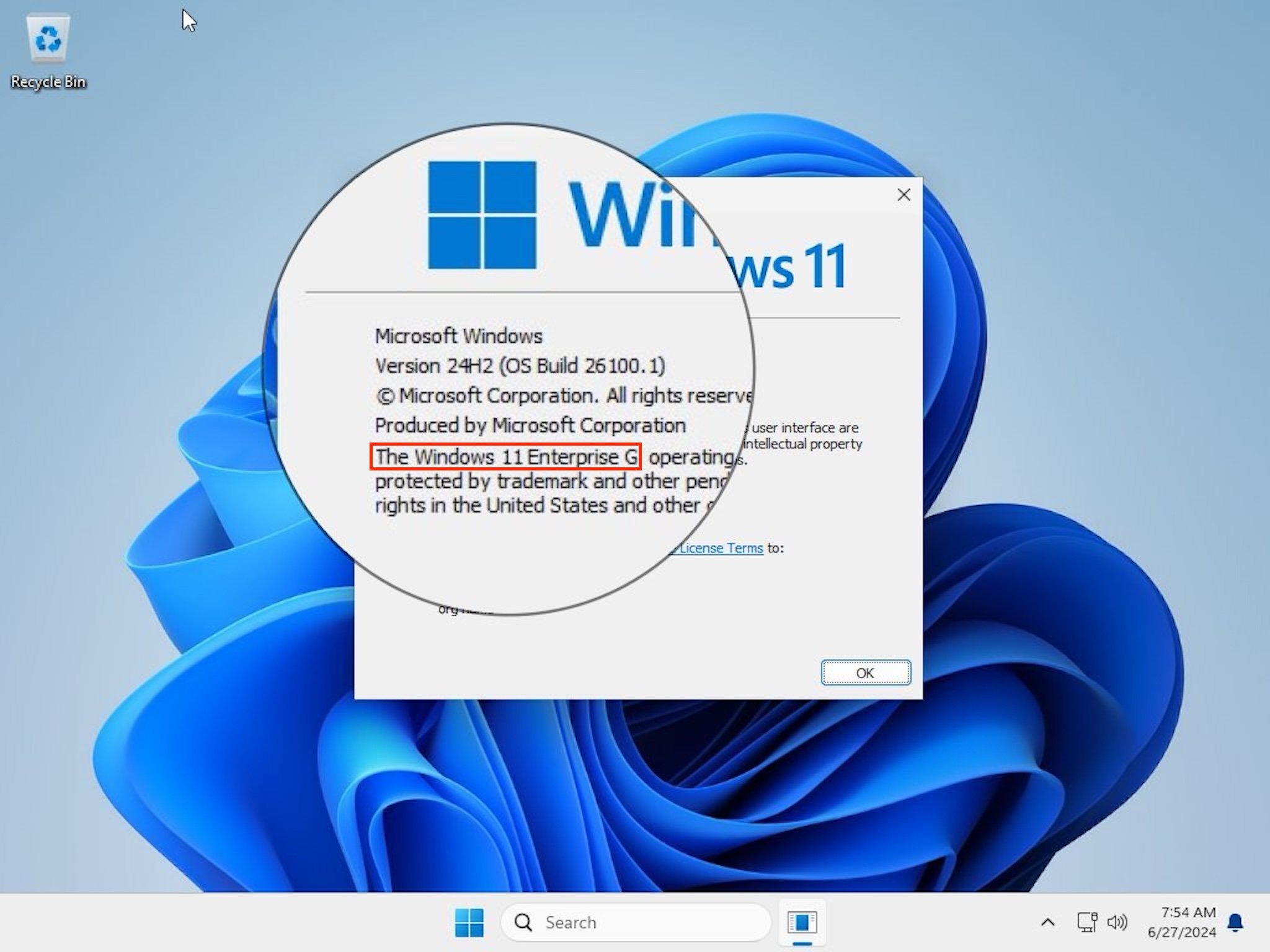Close the About Windows dialog

coord(904,195)
